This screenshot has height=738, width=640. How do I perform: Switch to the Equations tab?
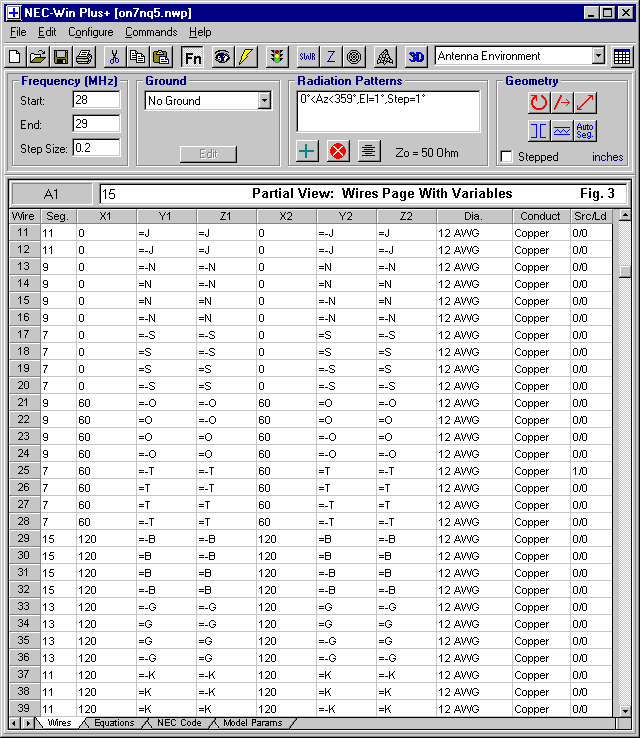(x=114, y=723)
